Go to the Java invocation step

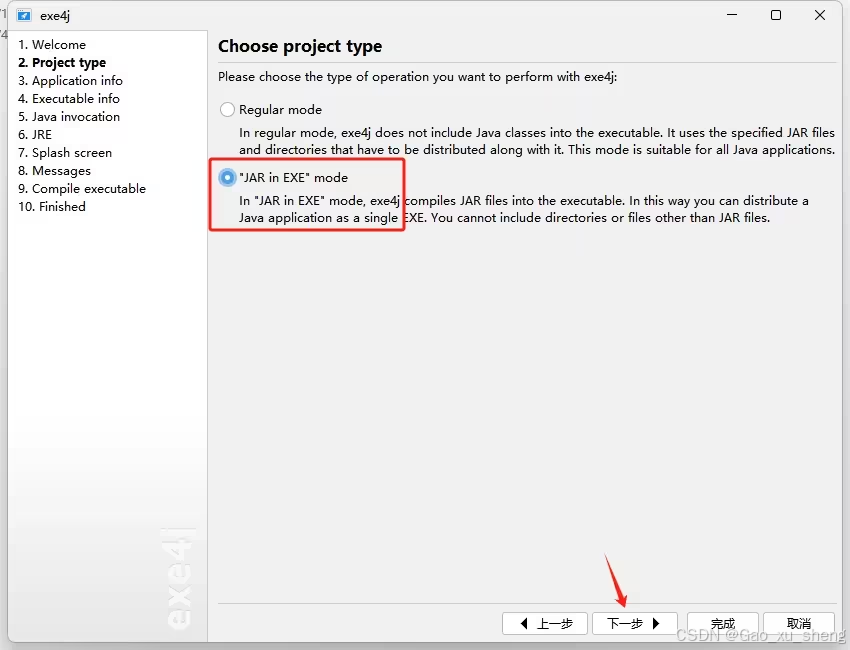[69, 117]
